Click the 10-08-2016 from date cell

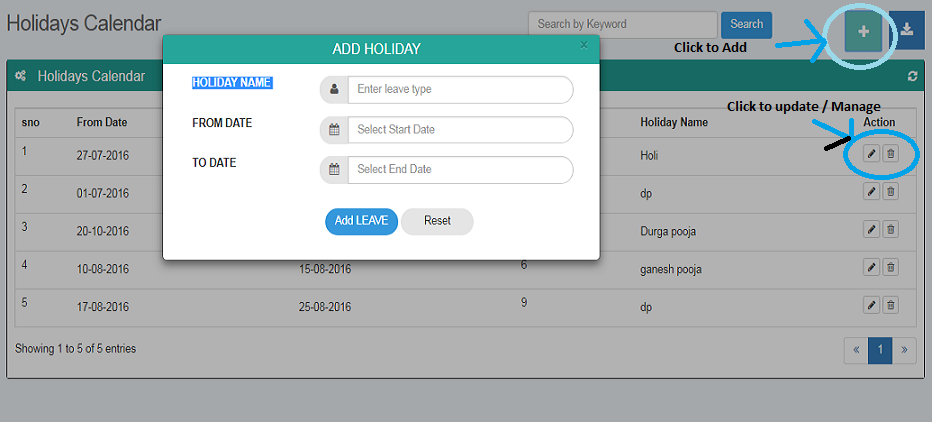click(103, 269)
